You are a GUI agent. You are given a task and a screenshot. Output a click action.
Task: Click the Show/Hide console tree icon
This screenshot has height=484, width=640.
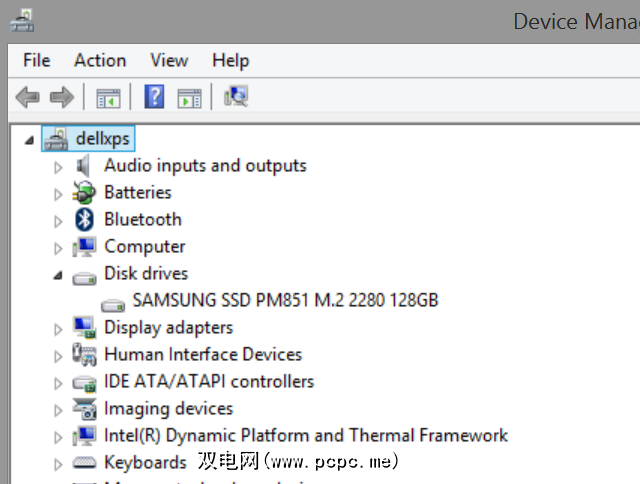click(x=107, y=97)
